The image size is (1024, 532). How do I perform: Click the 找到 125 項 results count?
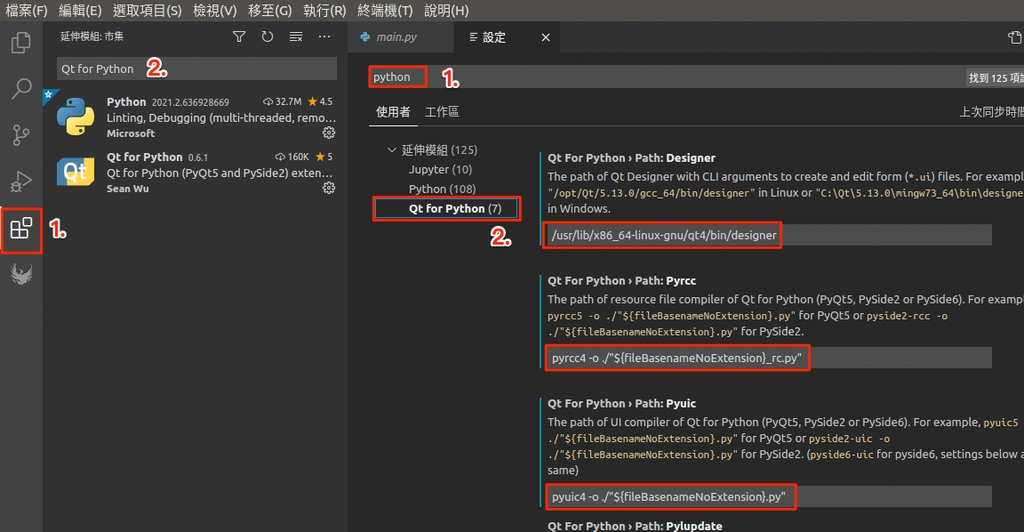(x=995, y=78)
